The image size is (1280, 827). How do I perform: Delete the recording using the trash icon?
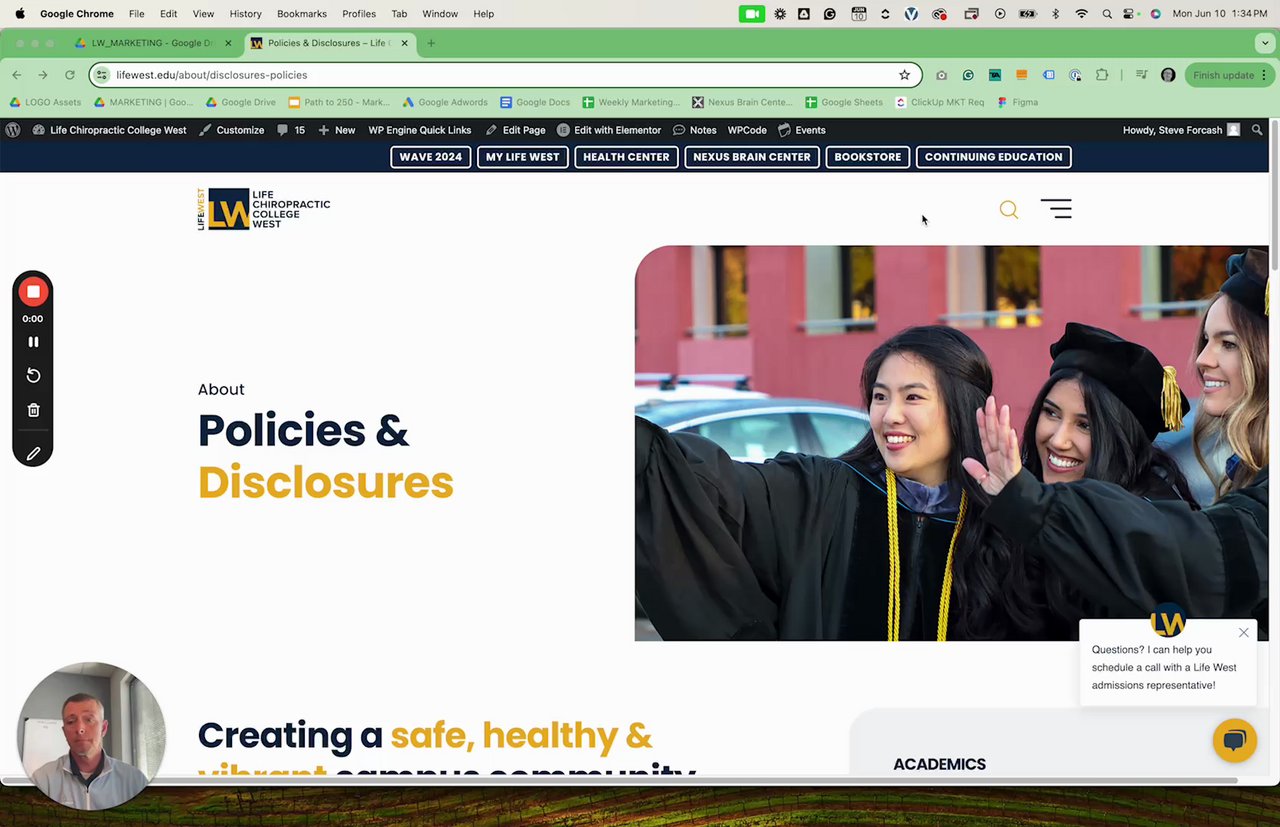coord(33,410)
